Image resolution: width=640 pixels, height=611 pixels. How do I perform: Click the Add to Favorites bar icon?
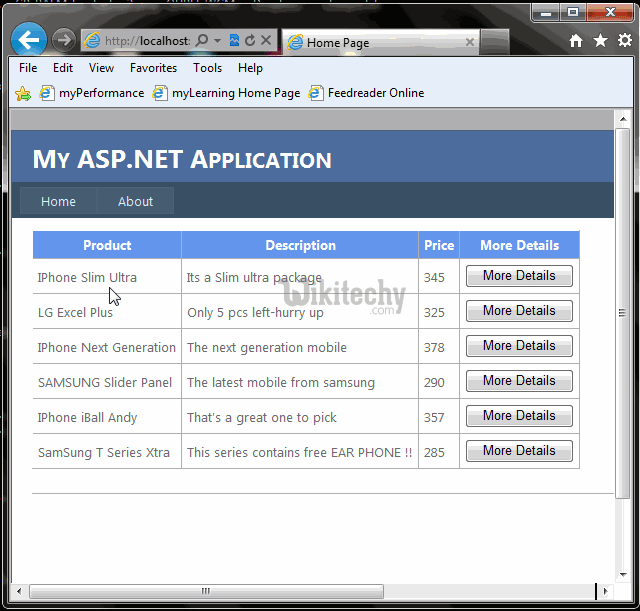23,93
